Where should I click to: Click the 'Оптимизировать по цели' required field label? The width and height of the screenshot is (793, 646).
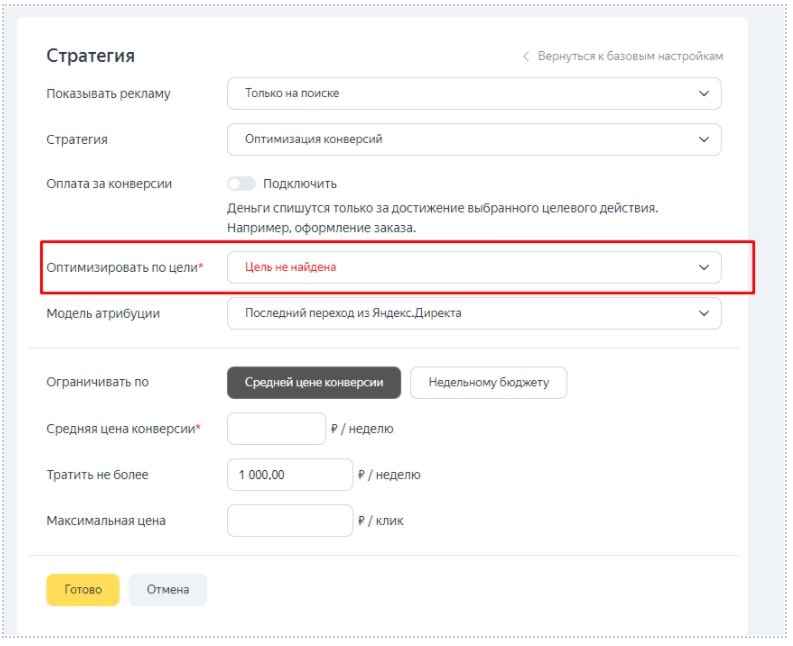tap(124, 268)
